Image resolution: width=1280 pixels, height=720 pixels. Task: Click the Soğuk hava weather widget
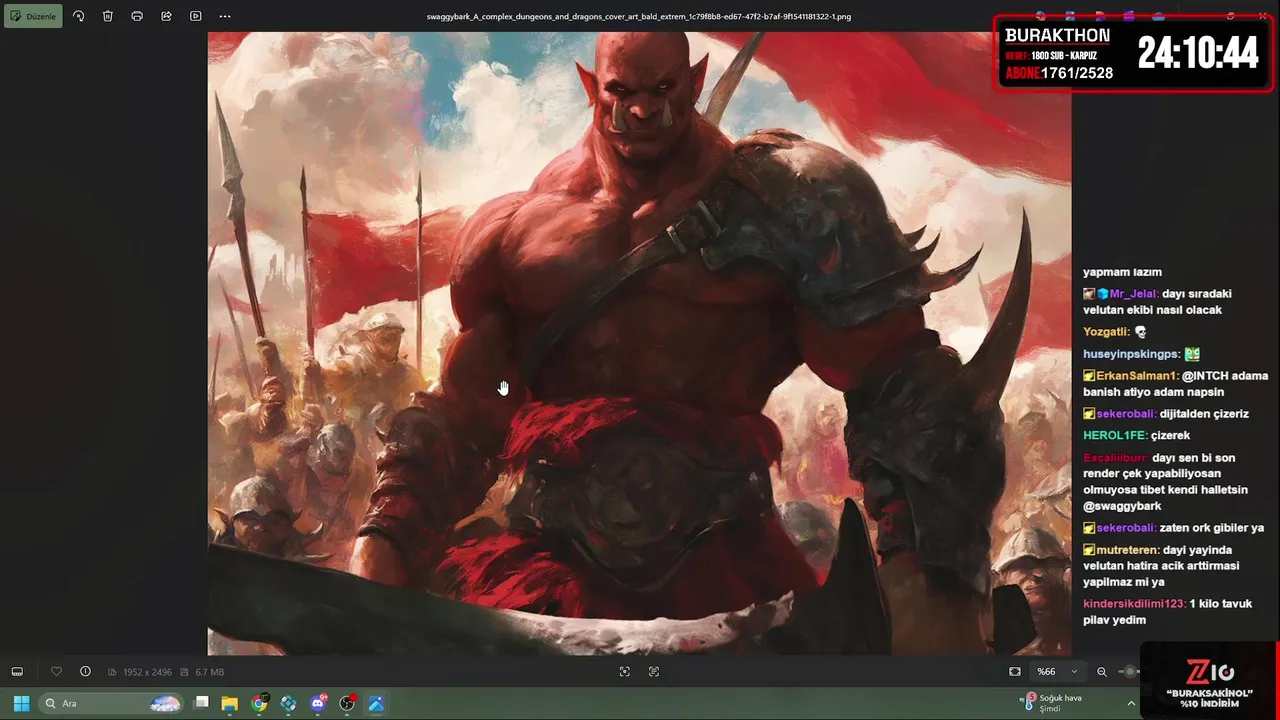(x=1052, y=703)
